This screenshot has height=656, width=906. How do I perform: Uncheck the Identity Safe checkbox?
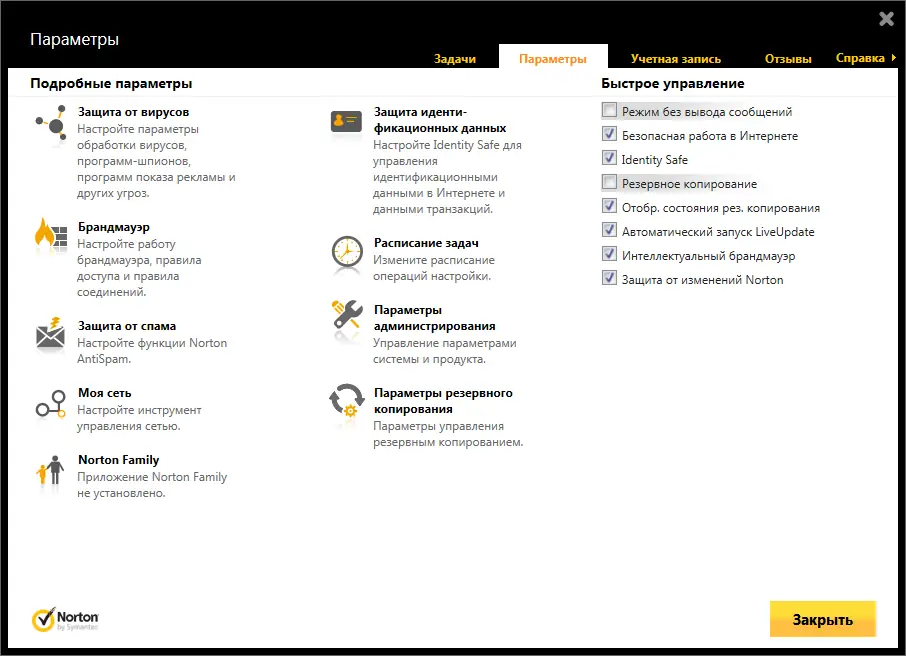coord(609,158)
